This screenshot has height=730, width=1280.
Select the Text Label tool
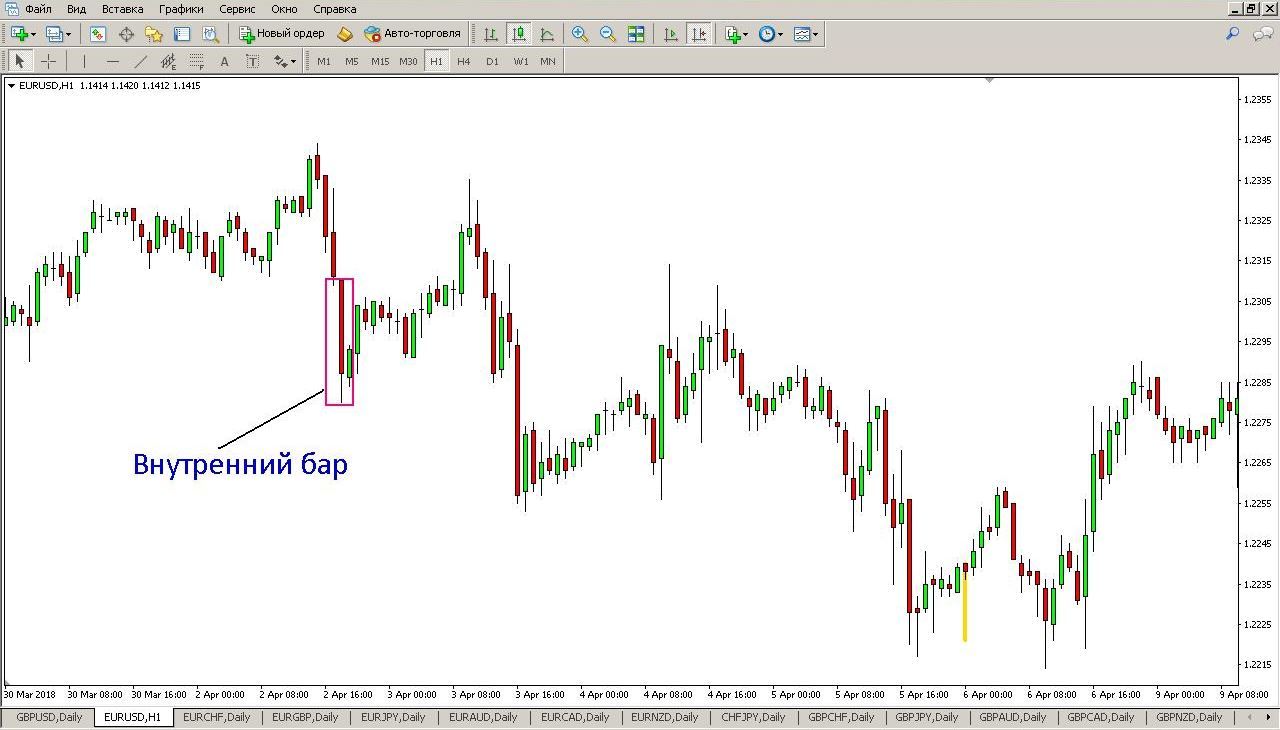(252, 61)
